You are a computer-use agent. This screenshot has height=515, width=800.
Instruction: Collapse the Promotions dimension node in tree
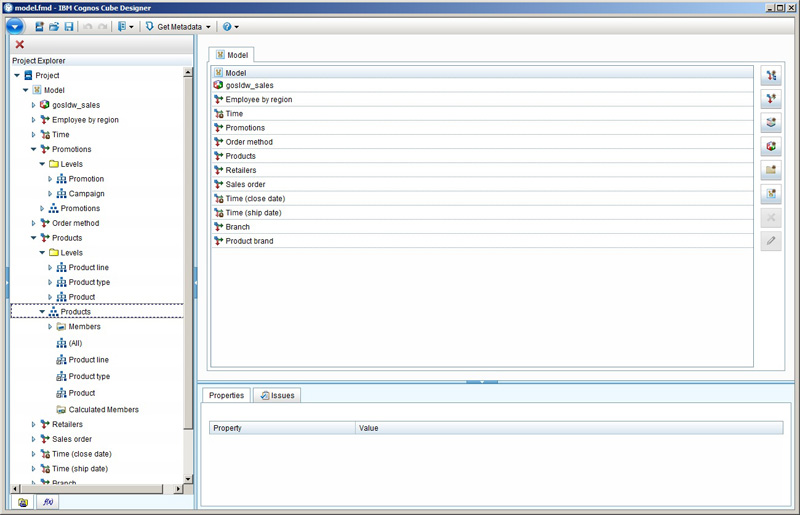click(x=34, y=149)
